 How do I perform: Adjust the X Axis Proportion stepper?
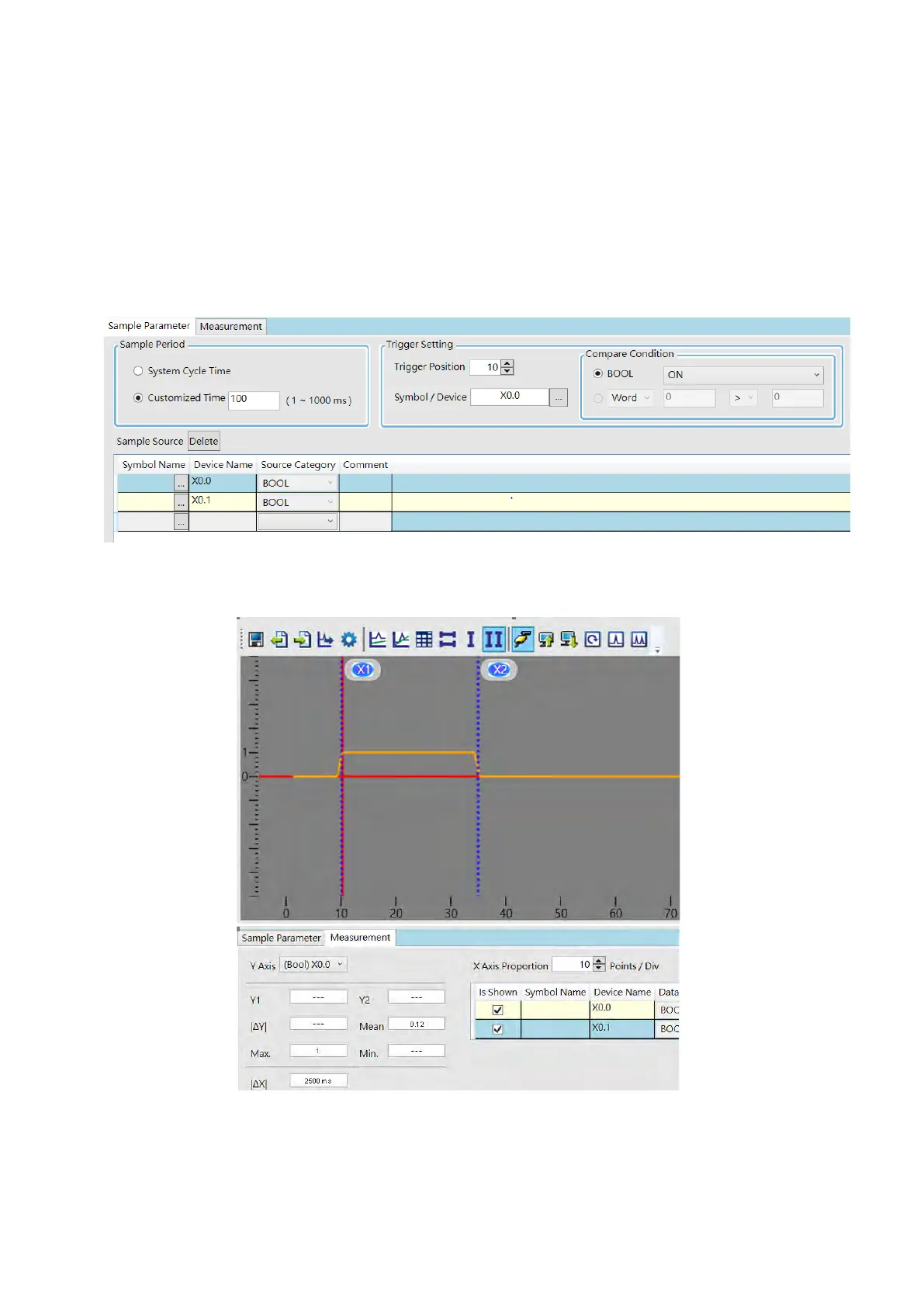coord(598,965)
